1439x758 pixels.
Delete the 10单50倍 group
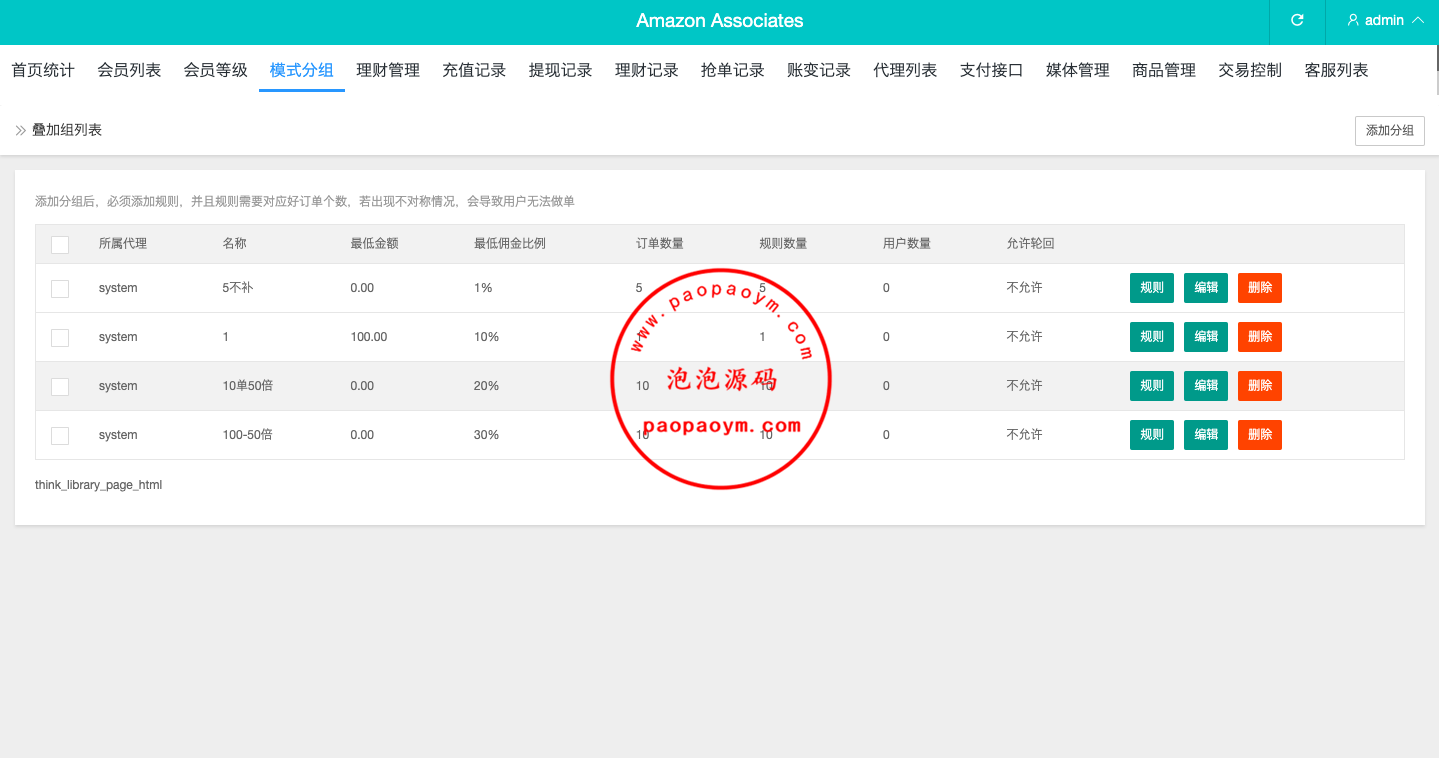[1259, 386]
